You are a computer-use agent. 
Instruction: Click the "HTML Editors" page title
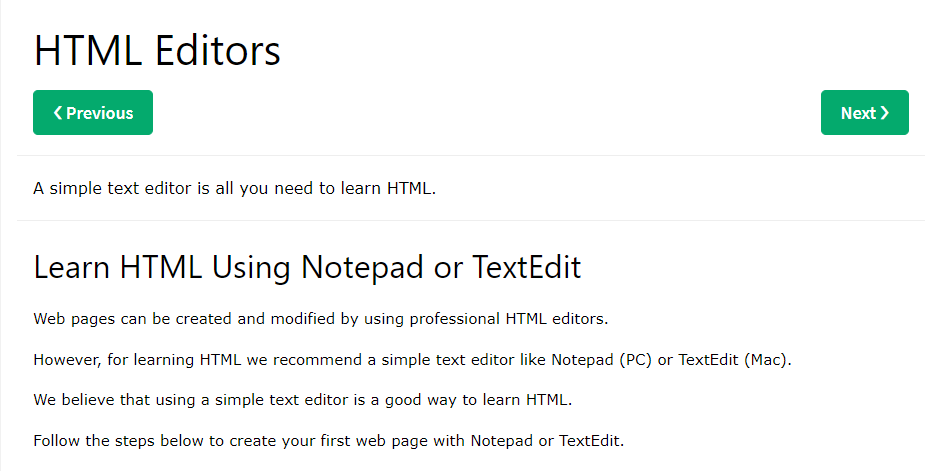pyautogui.click(x=157, y=50)
